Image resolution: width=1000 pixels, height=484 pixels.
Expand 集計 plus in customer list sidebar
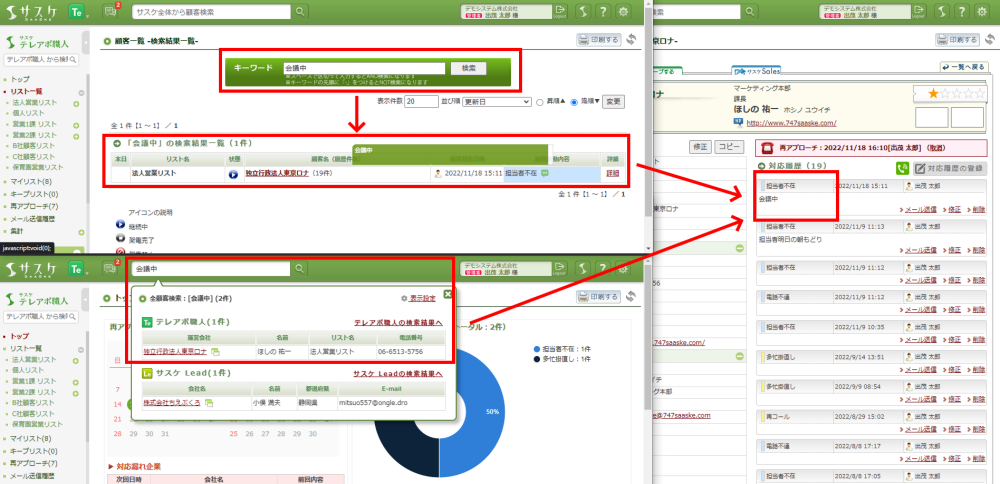click(81, 233)
